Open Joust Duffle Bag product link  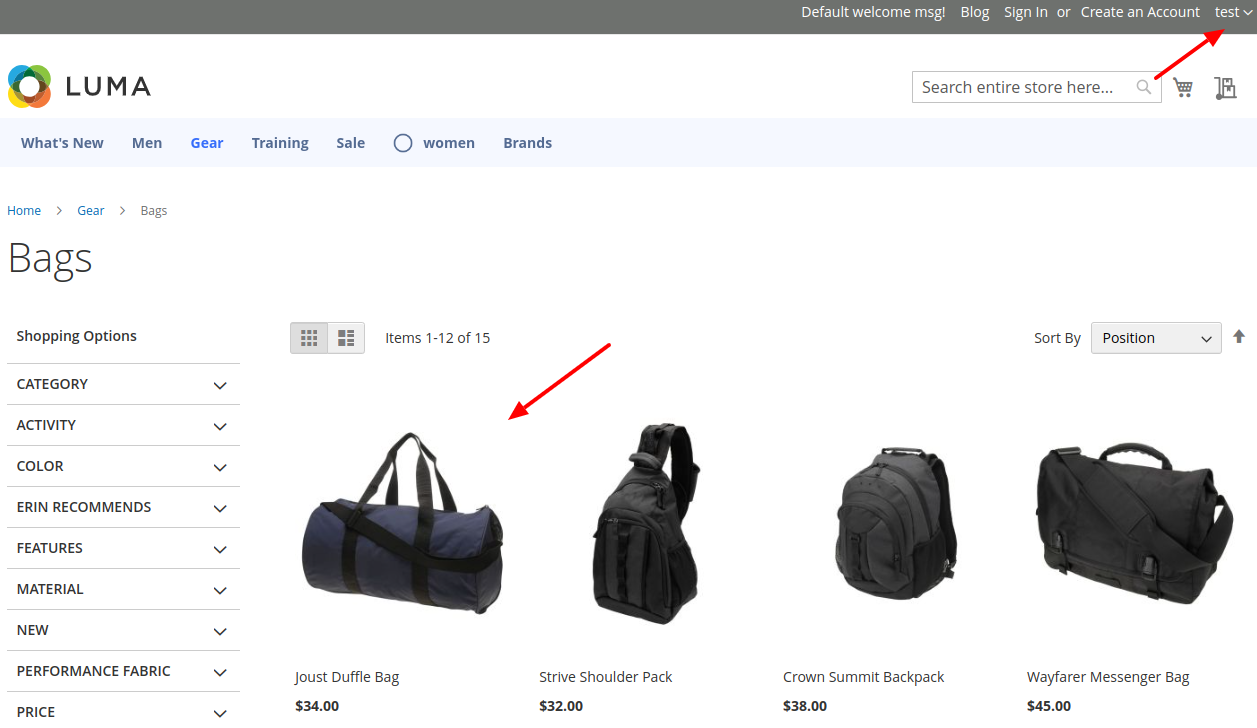347,677
